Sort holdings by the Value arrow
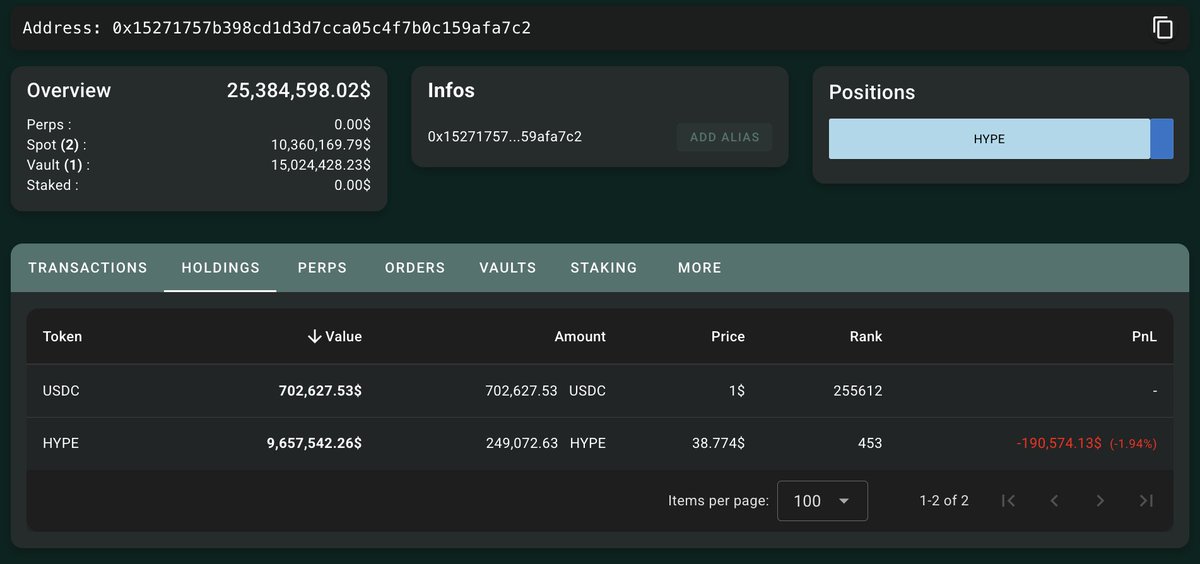The width and height of the screenshot is (1200, 564). pos(315,337)
